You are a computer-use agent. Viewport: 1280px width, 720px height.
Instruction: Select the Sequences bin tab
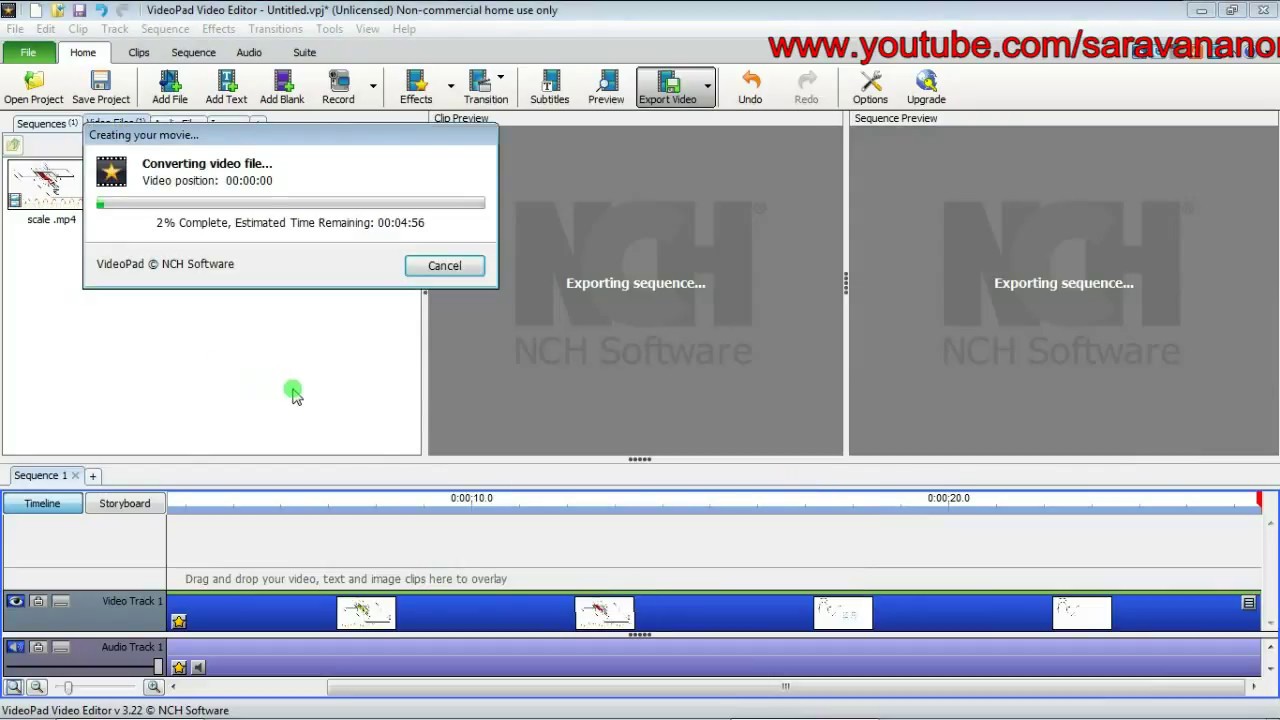pyautogui.click(x=47, y=123)
